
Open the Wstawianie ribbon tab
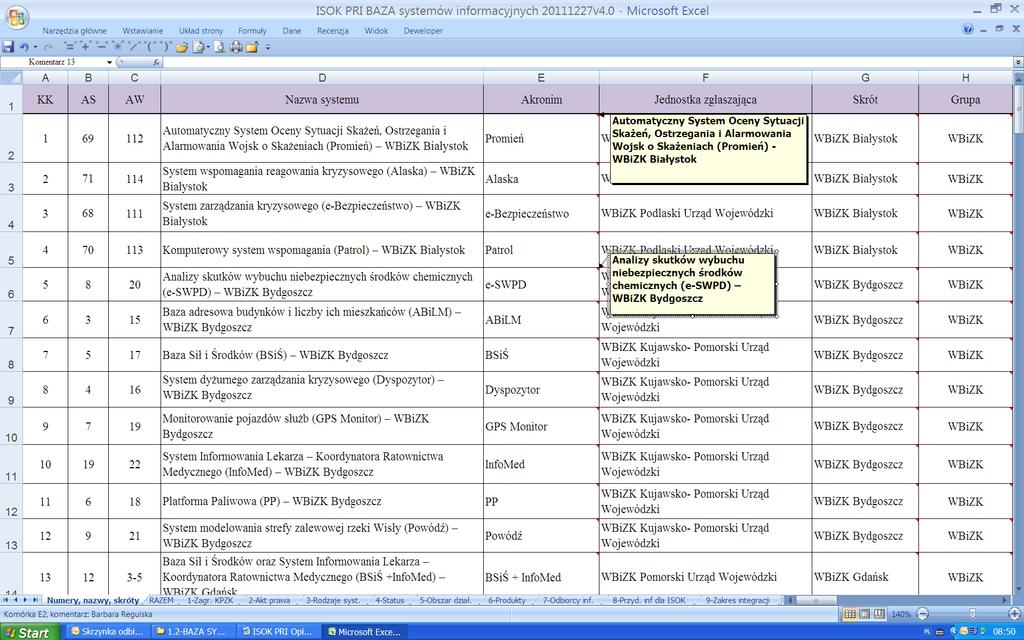[142, 31]
